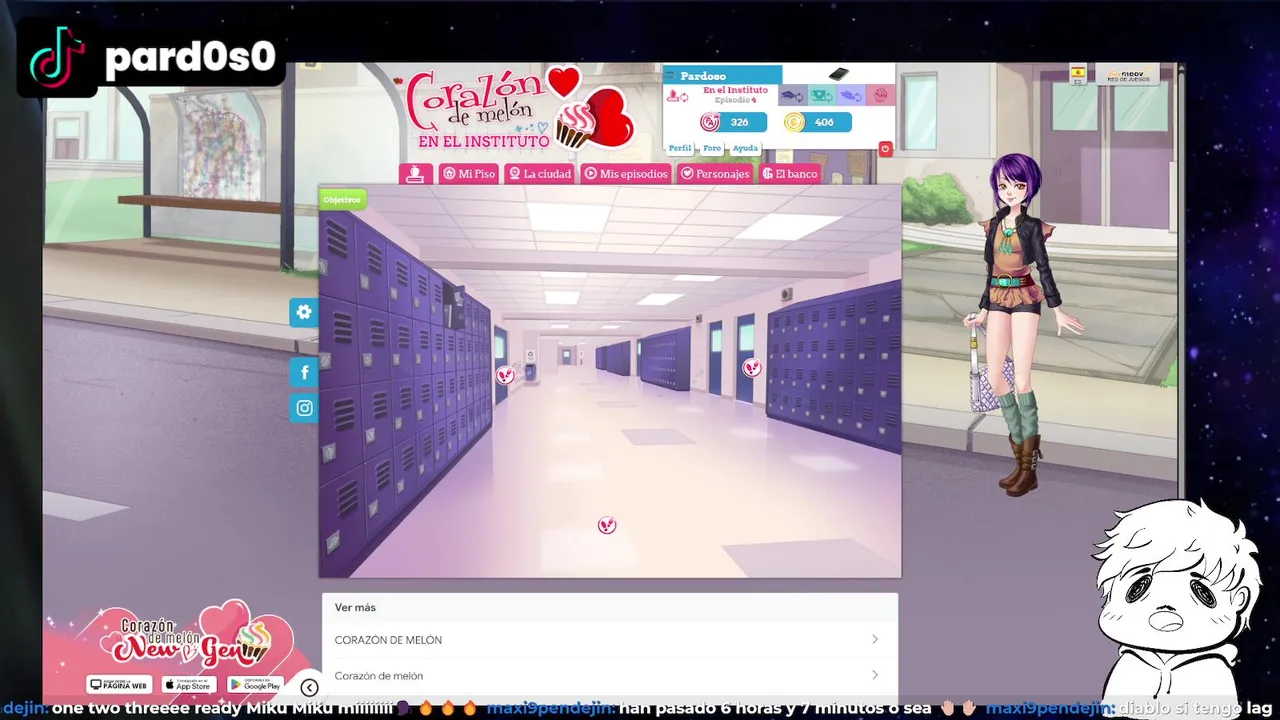
Task: Click the red power logout button
Action: 885,149
